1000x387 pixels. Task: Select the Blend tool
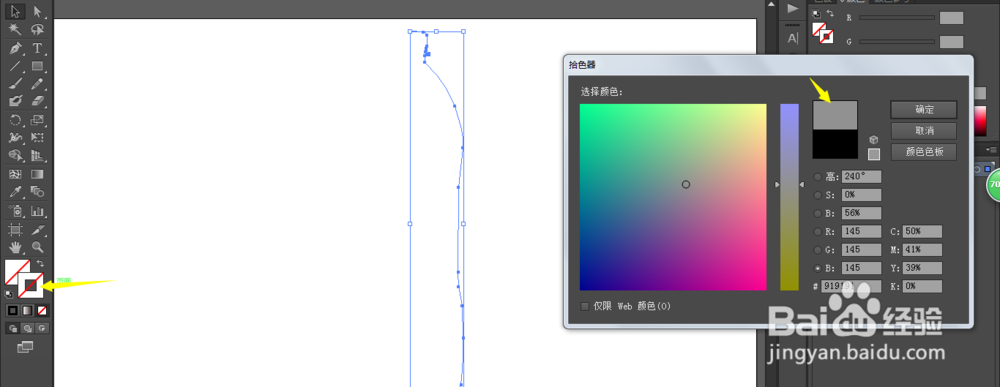click(x=37, y=191)
